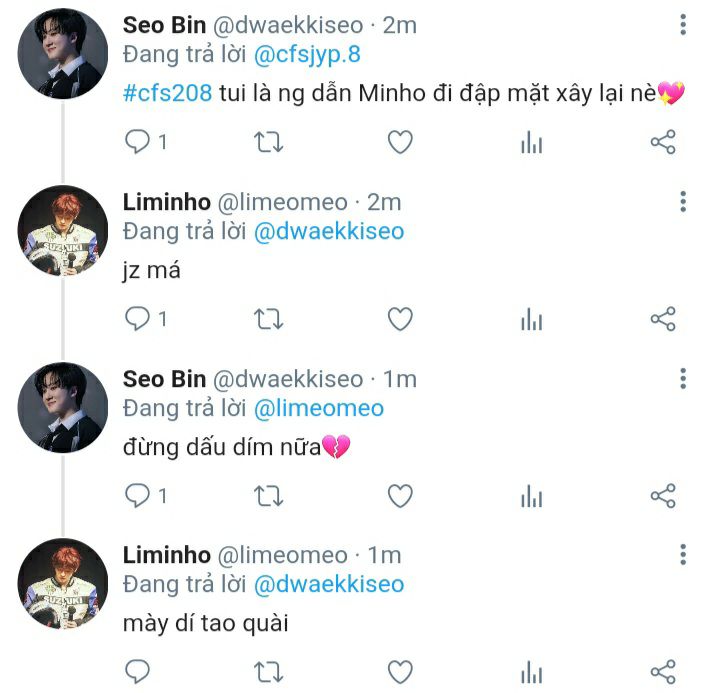The width and height of the screenshot is (720, 693).
Task: View analytics for Seo Bin's #cfs208 tweet
Action: (532, 142)
